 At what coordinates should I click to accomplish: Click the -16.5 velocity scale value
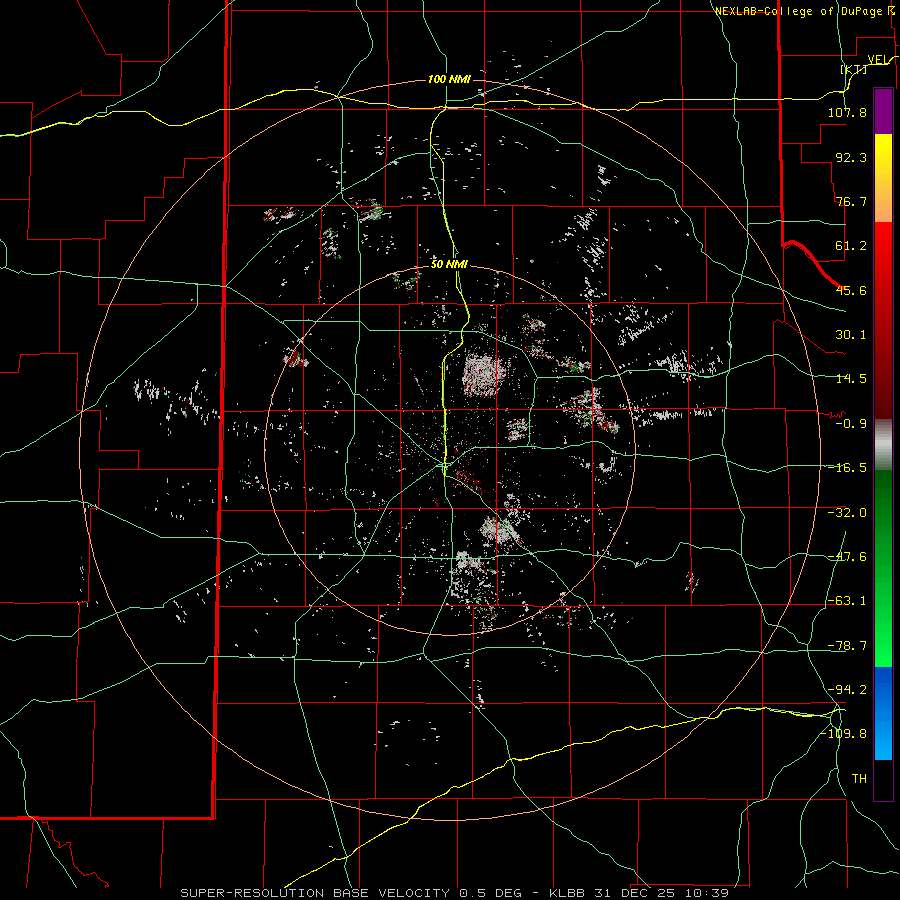pos(847,468)
